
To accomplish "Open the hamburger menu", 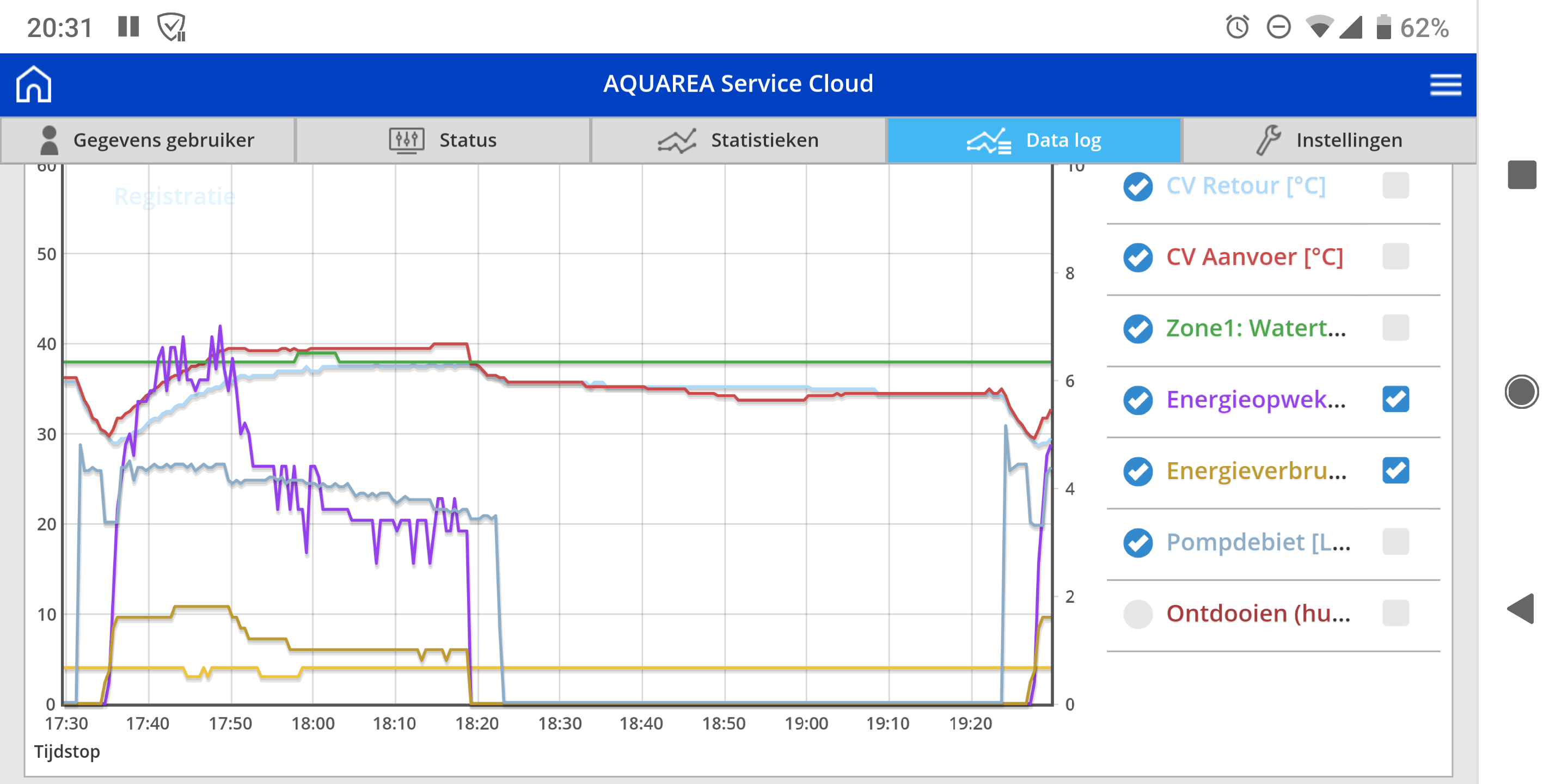I will pyautogui.click(x=1445, y=84).
